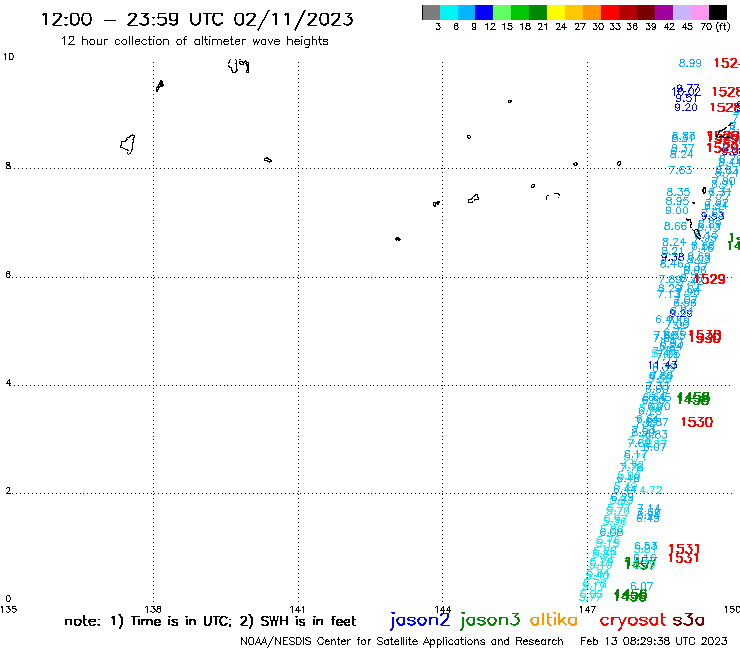Screen dimensions: 740x650
Task: Click wave height value "8.99" near the top
Action: tap(690, 63)
